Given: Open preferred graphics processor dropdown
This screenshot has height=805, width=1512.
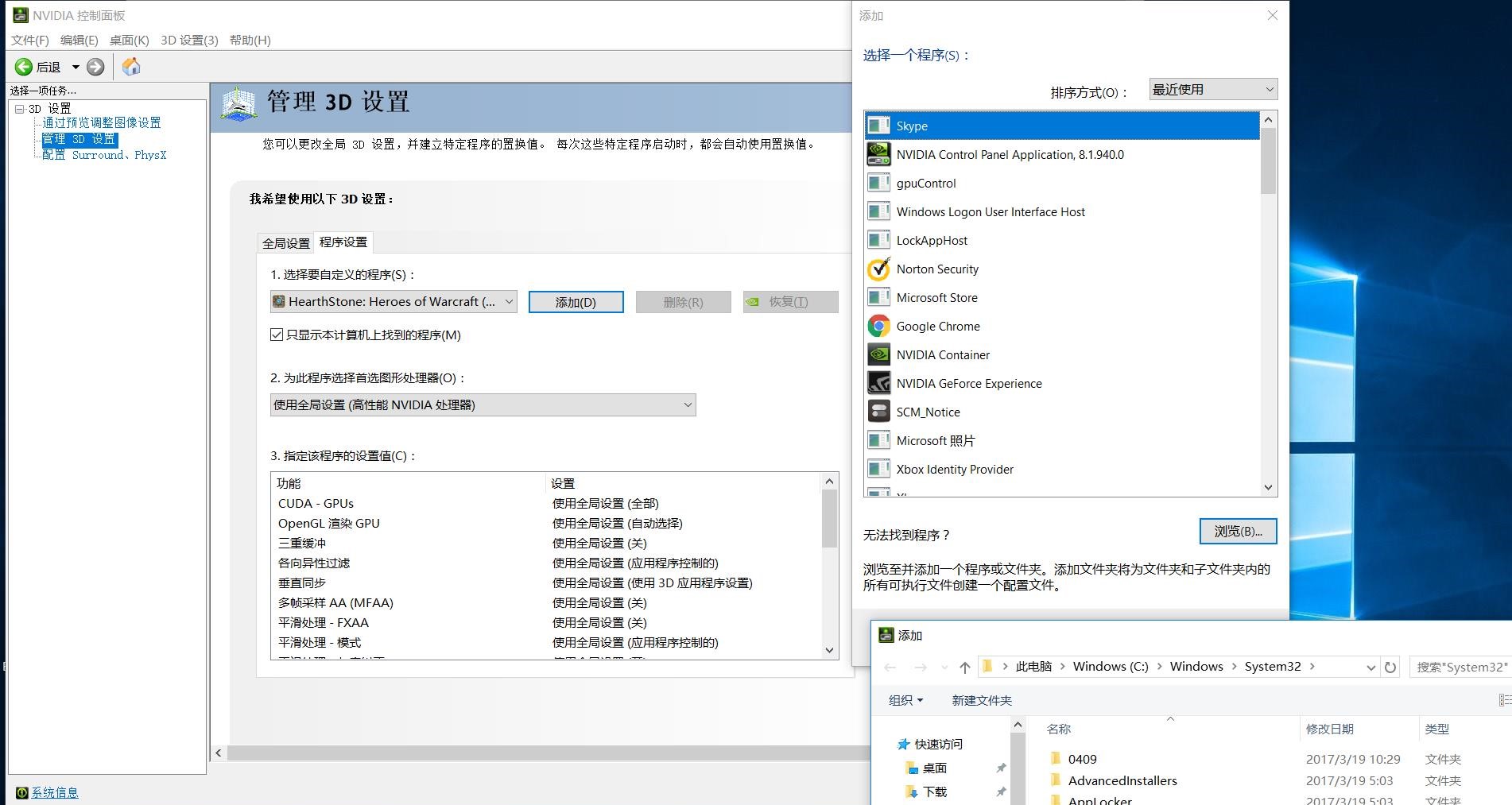Looking at the screenshot, I should point(483,404).
